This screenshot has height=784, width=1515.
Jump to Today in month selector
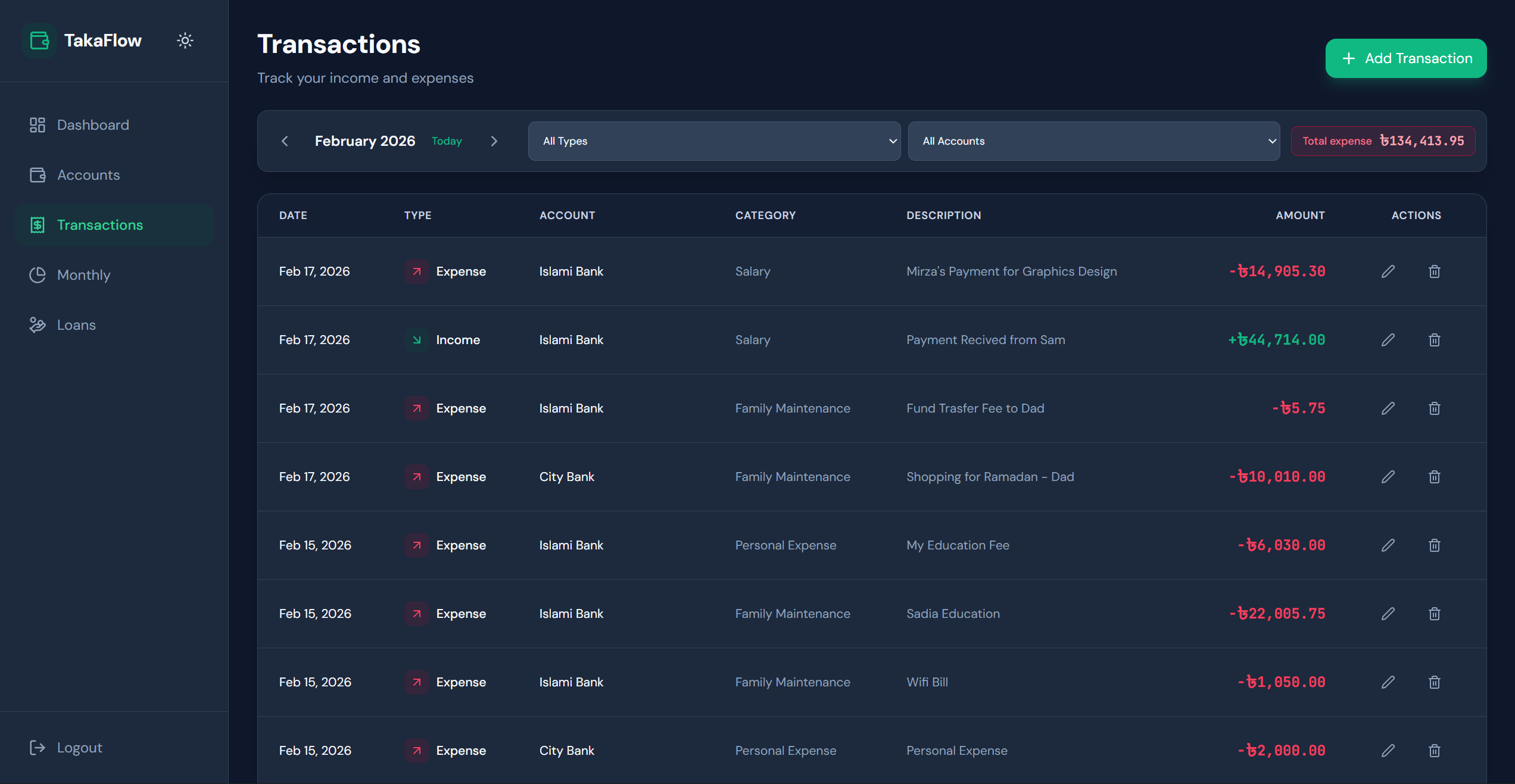tap(447, 141)
